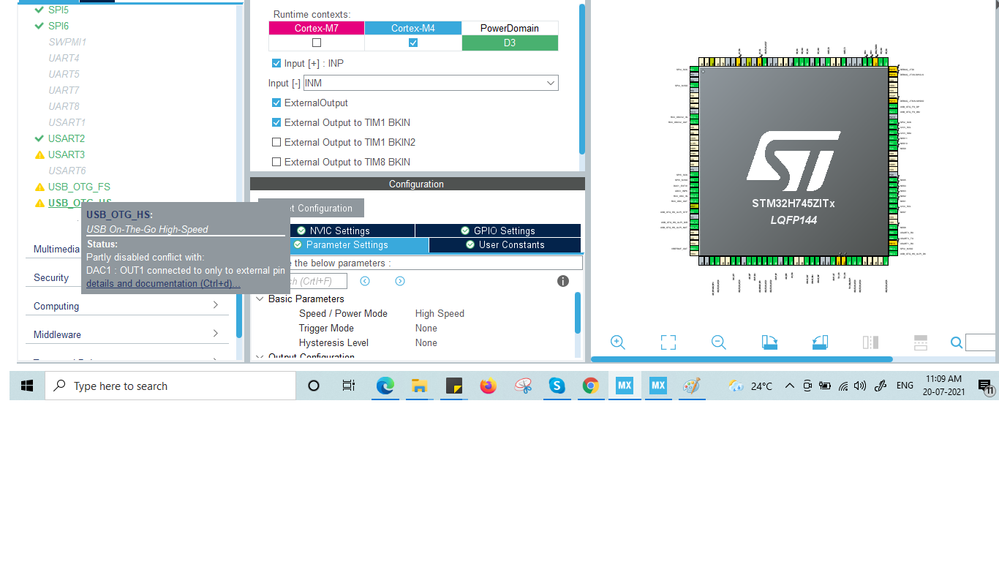The width and height of the screenshot is (999, 562).
Task: Switch to first STM32CubeMX window
Action: 624,385
